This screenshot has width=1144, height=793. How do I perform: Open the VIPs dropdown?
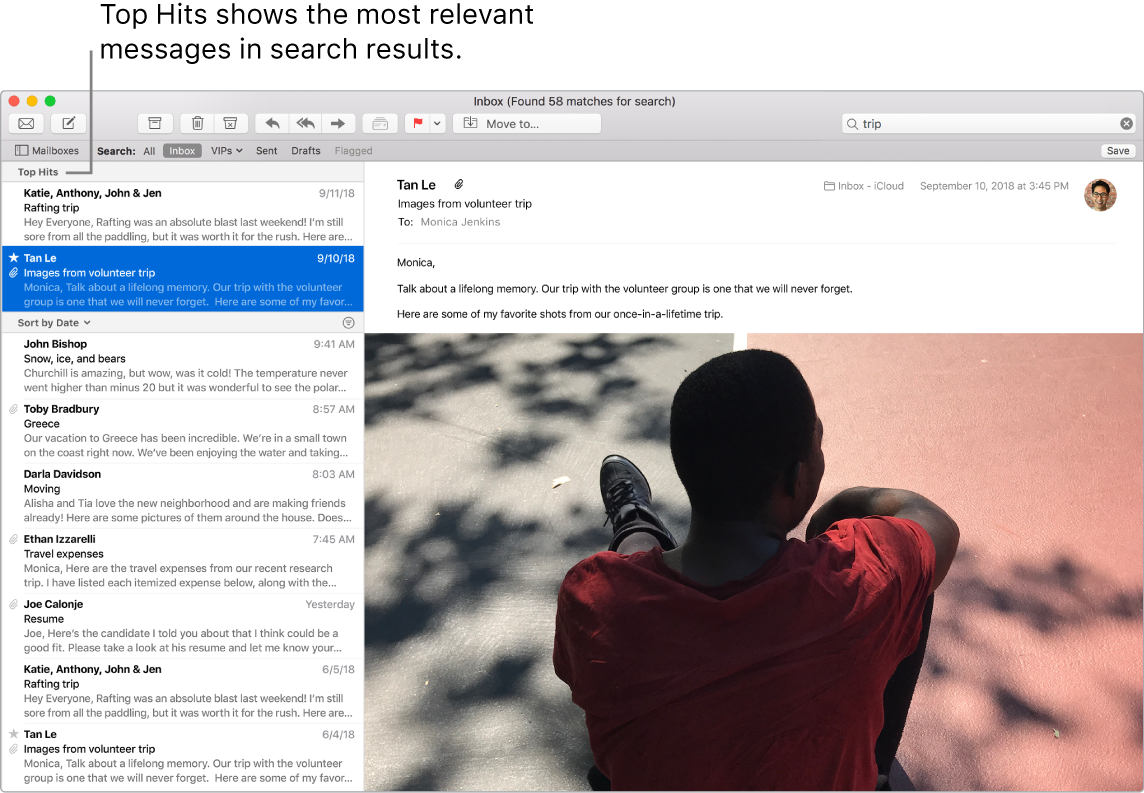click(x=226, y=150)
